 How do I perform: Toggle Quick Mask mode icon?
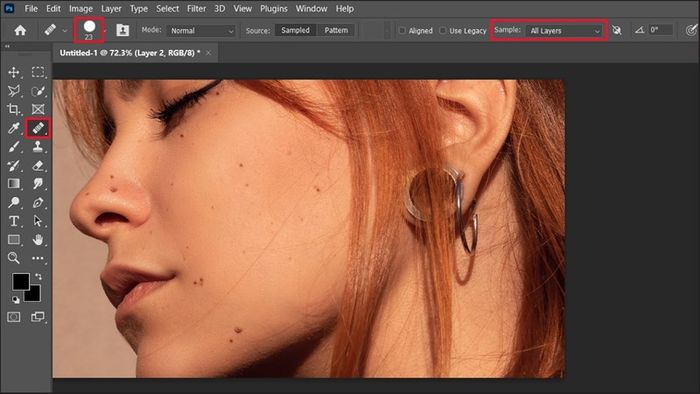(x=14, y=317)
